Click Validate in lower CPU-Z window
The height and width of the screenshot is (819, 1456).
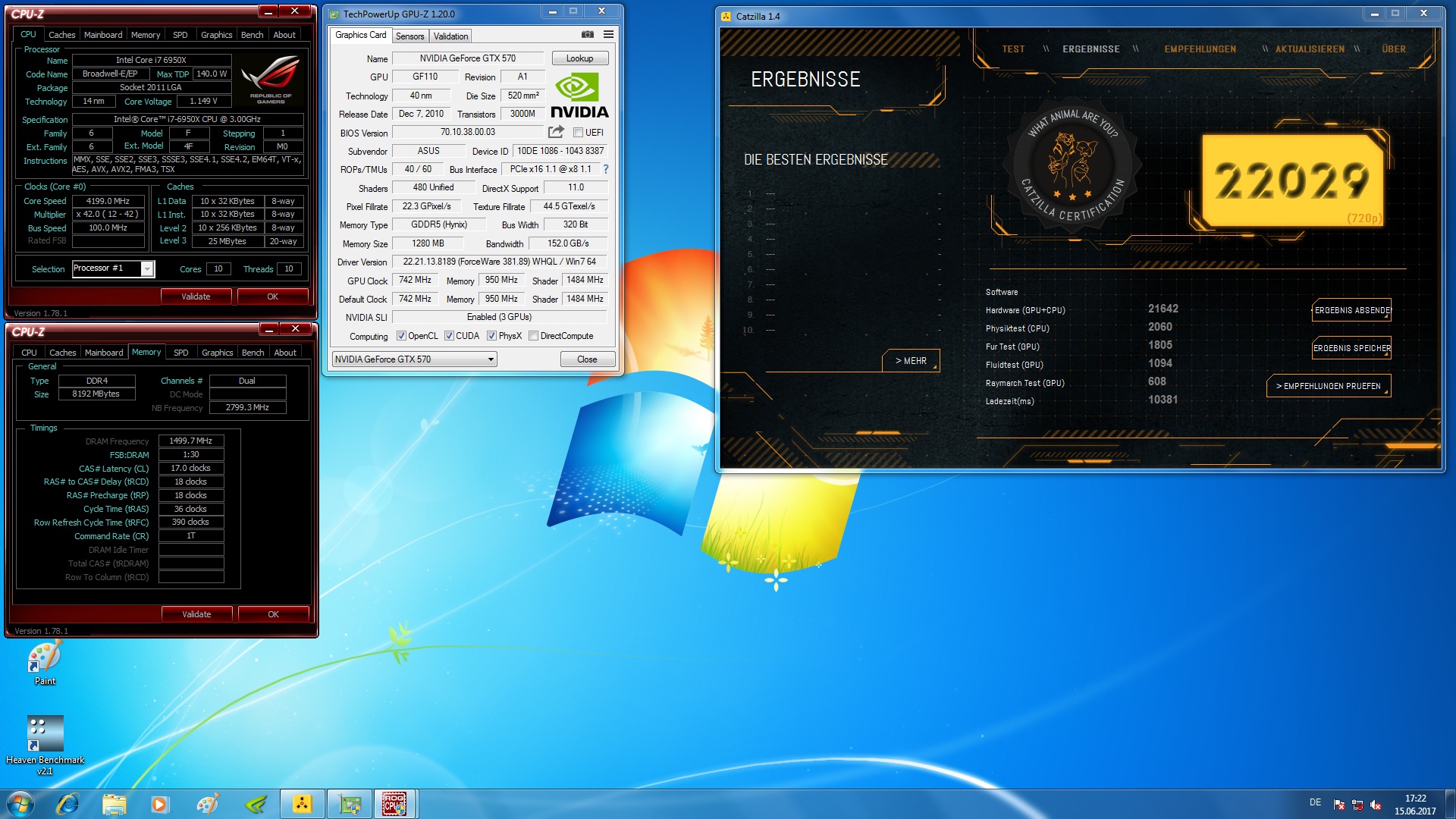tap(196, 614)
